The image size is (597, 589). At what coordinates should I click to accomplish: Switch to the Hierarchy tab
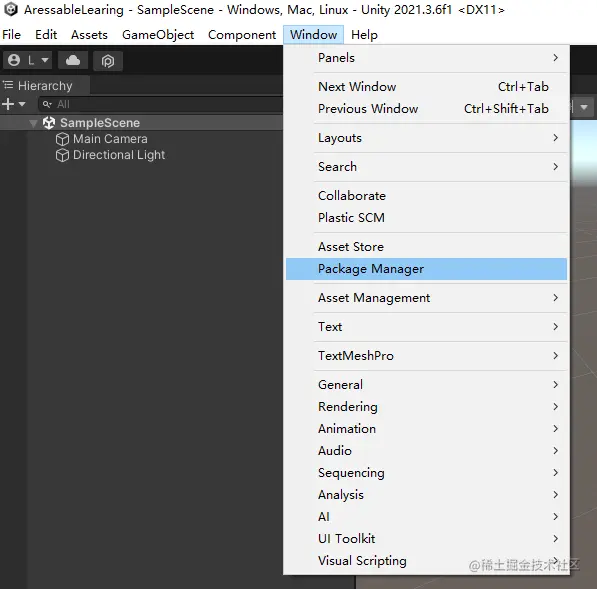pyautogui.click(x=45, y=85)
